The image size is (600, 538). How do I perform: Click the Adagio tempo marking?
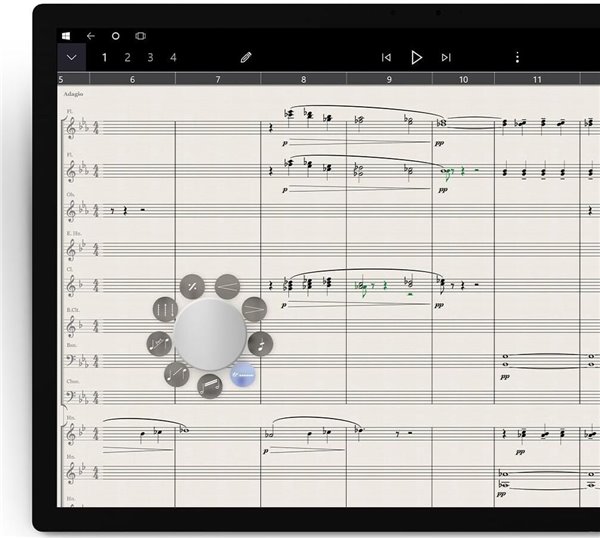coord(73,94)
